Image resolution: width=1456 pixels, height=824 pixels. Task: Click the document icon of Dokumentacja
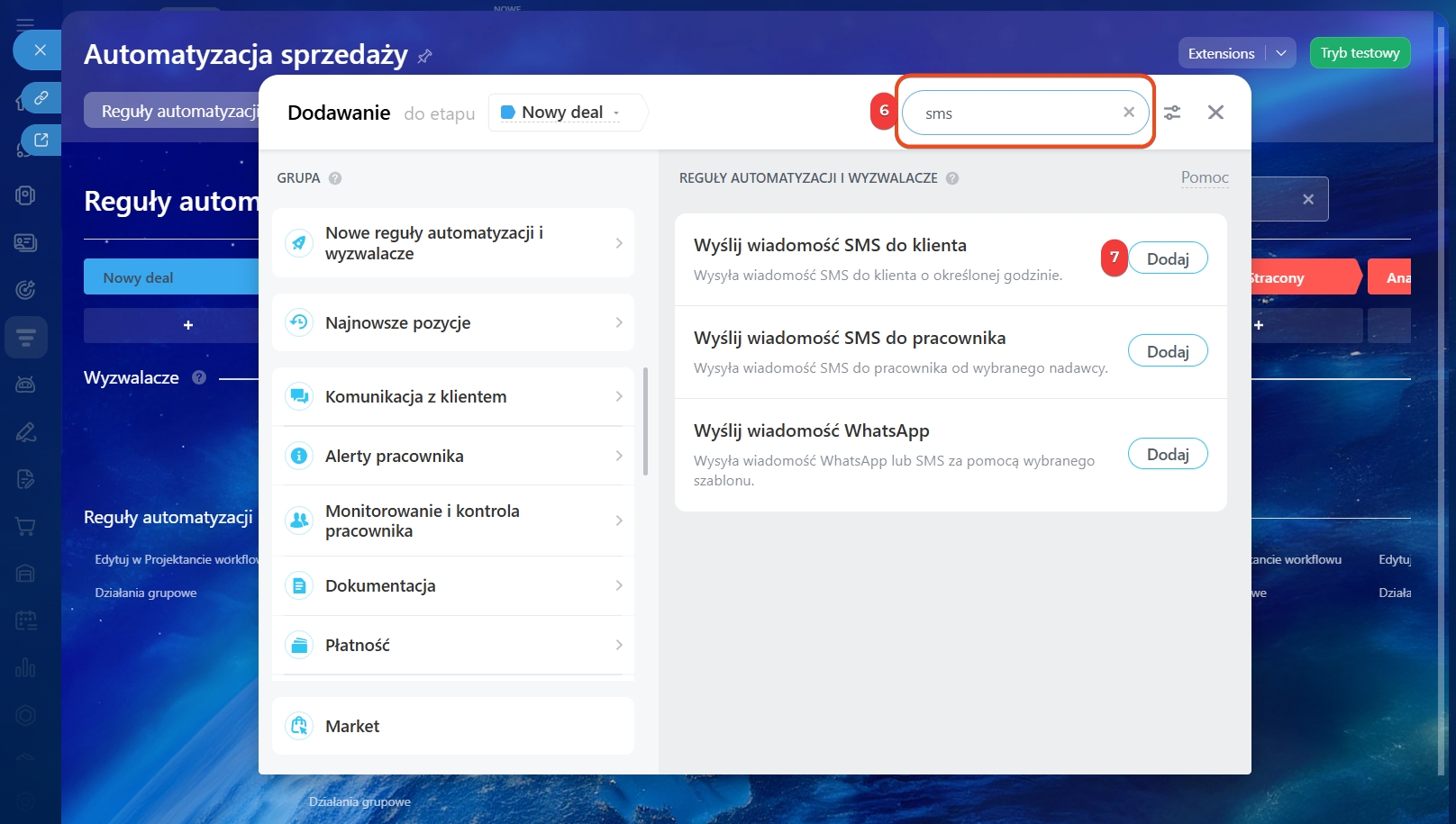point(299,585)
